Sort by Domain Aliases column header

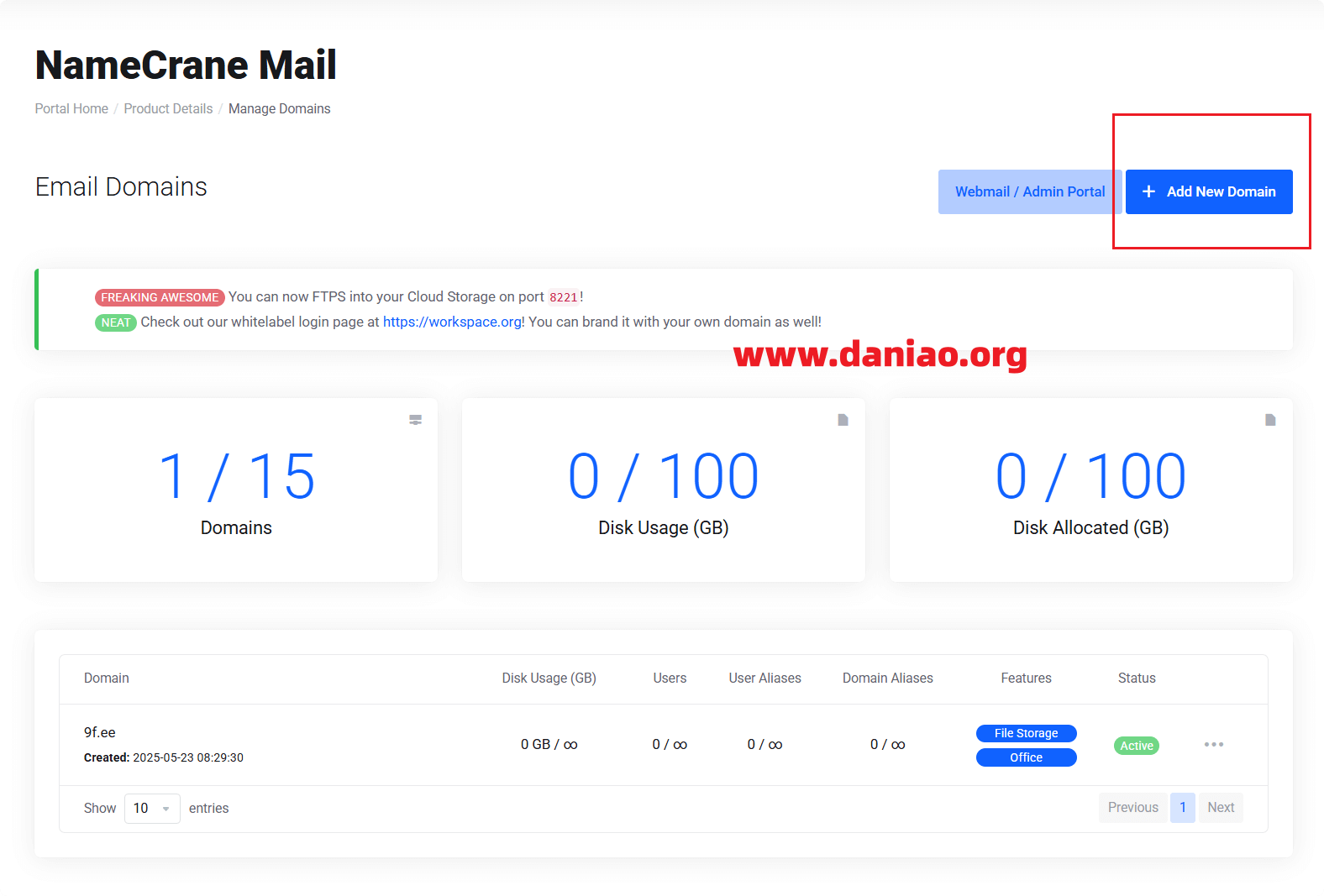tap(888, 678)
